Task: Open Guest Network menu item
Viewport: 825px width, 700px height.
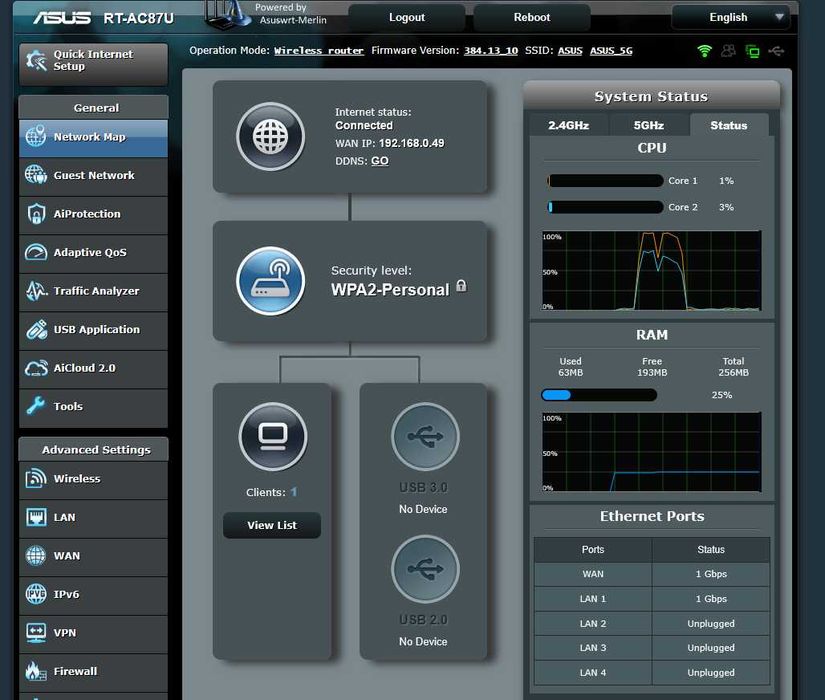Action: tap(94, 175)
